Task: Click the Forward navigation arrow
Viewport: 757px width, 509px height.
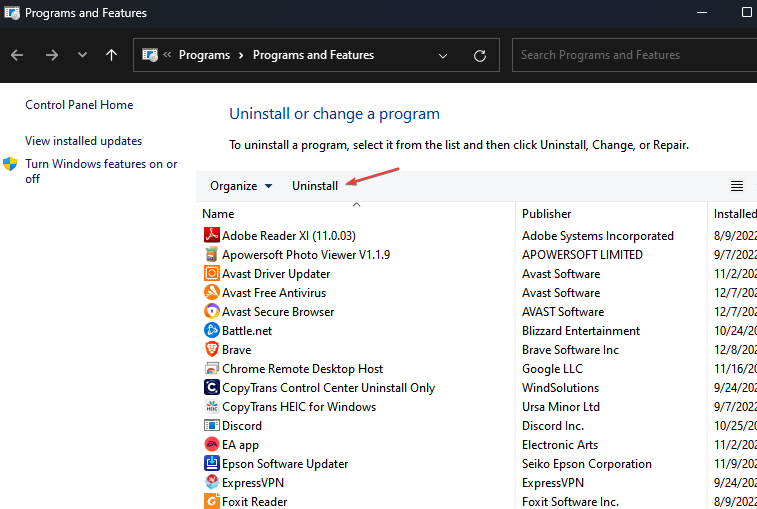Action: click(x=52, y=56)
